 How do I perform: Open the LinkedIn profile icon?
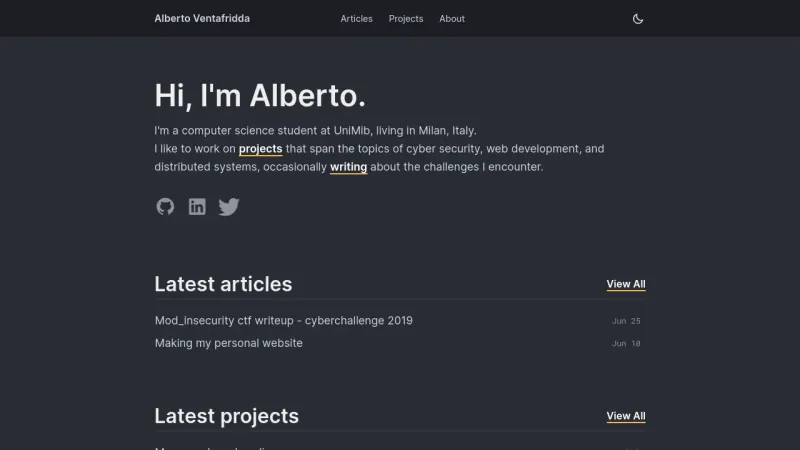point(197,207)
